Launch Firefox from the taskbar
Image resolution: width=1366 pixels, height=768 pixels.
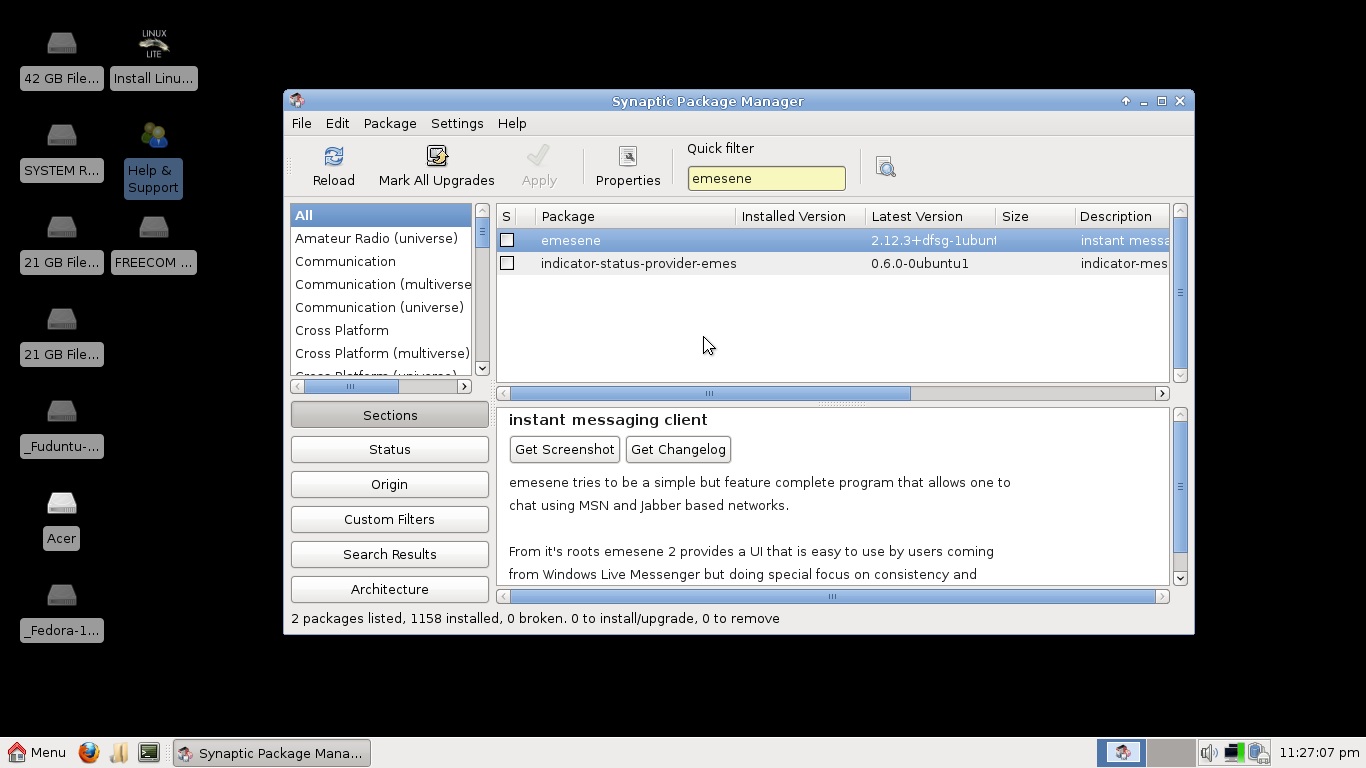[x=89, y=752]
